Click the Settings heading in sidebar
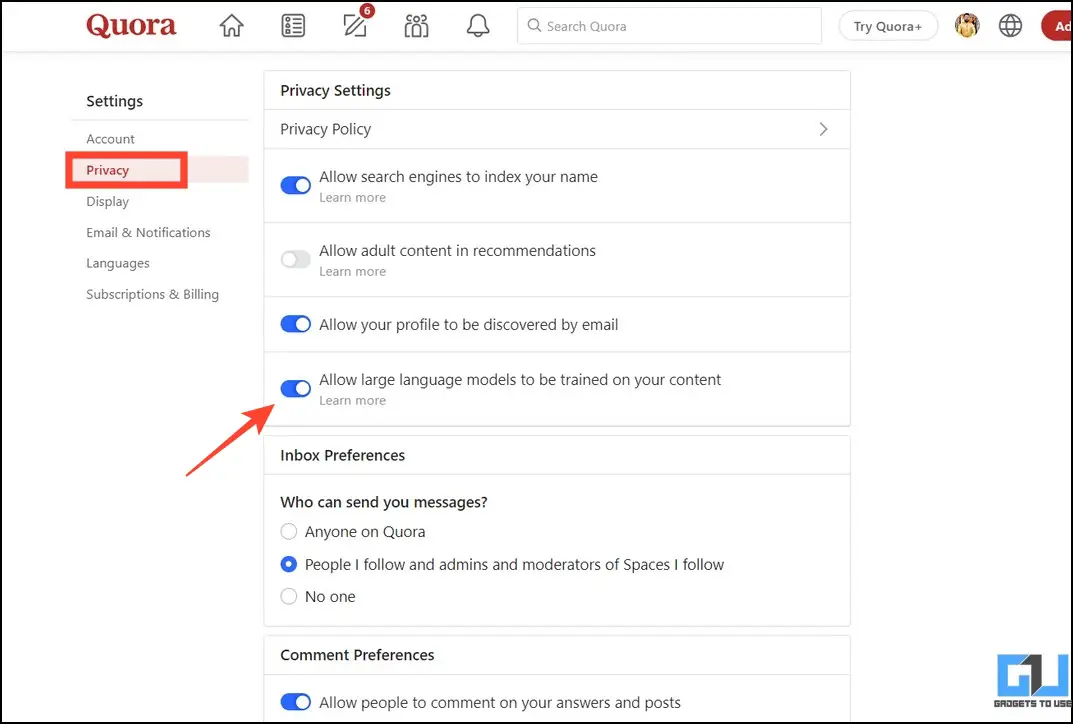Screen dimensions: 1073x724 tap(114, 101)
